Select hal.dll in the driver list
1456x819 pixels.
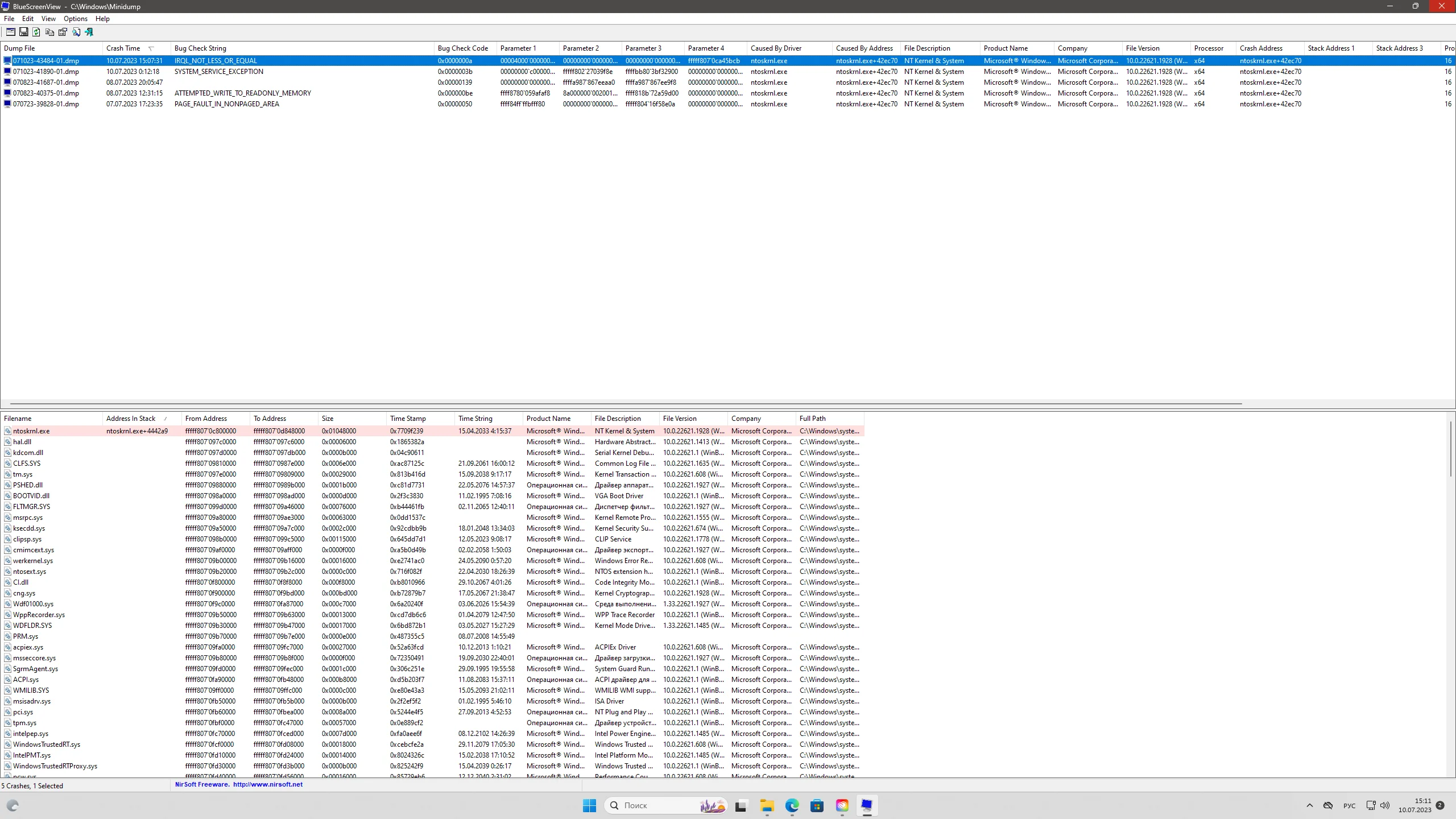[22, 442]
